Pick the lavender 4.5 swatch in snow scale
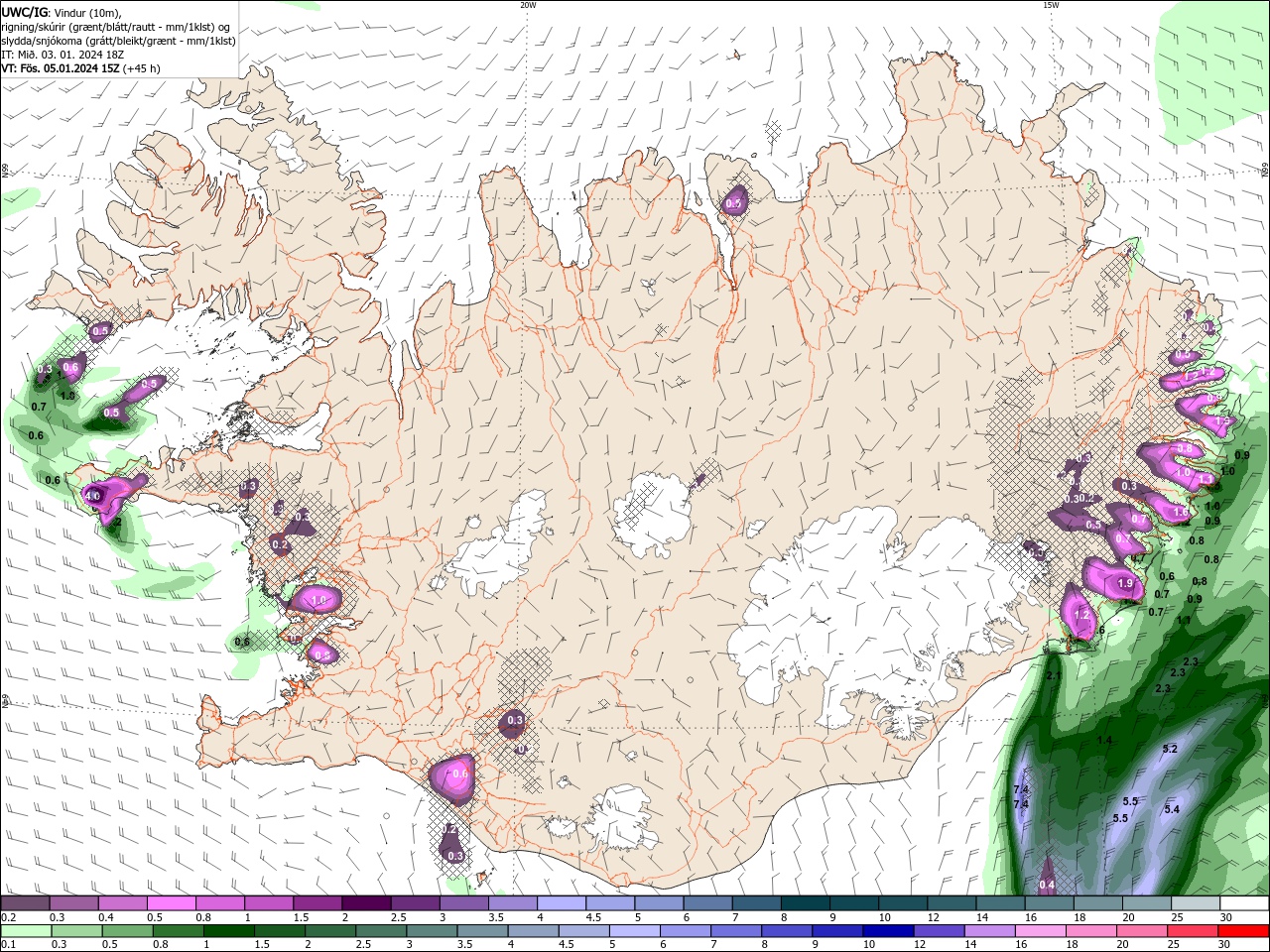The height and width of the screenshot is (952, 1270). (609, 903)
